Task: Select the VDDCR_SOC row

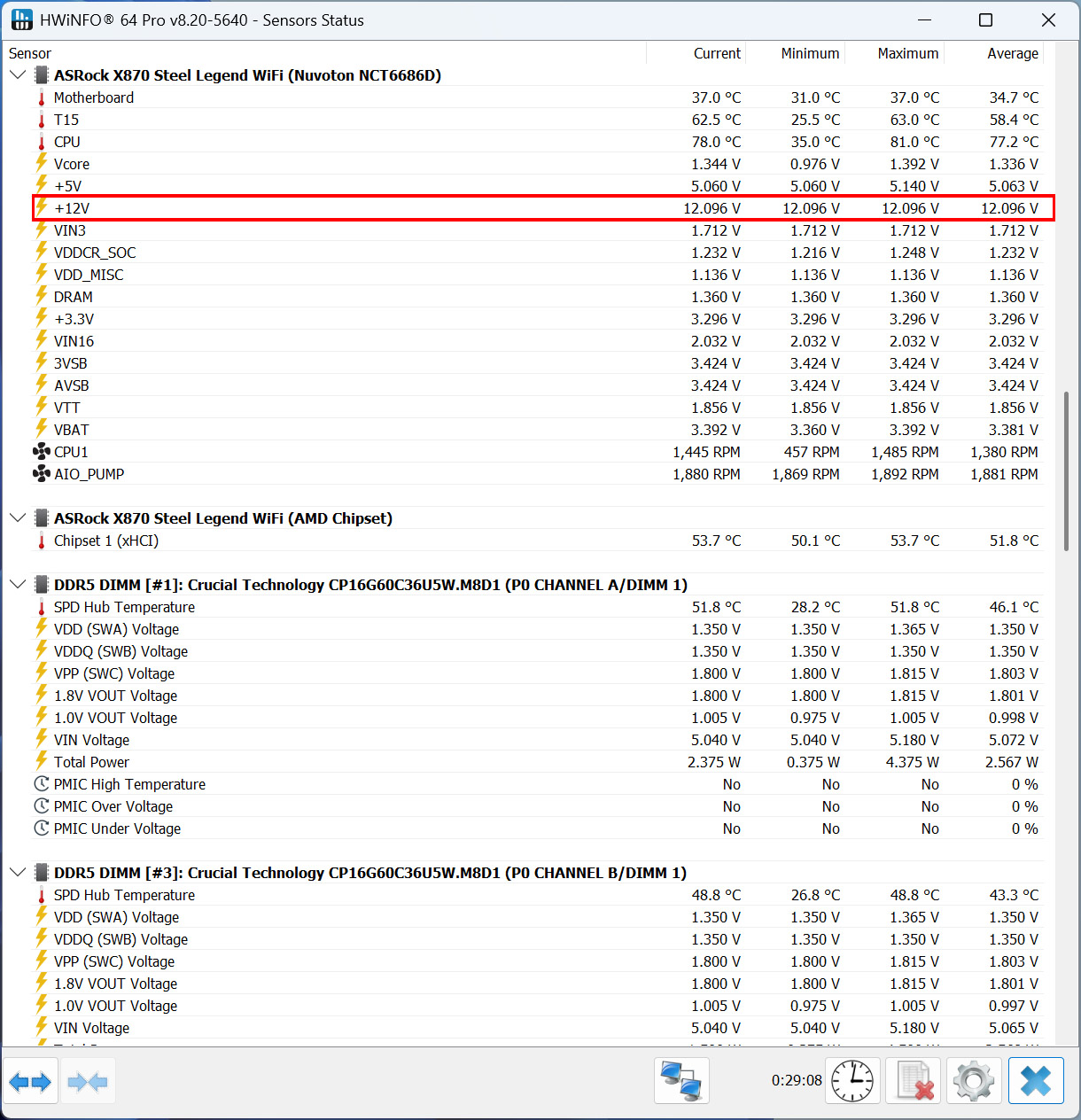Action: (538, 253)
